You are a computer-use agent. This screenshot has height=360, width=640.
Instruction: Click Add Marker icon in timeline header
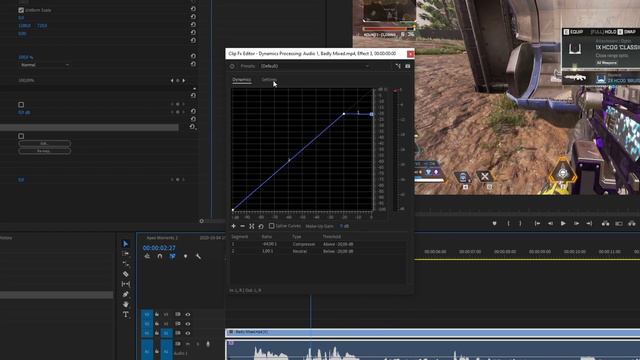point(185,256)
